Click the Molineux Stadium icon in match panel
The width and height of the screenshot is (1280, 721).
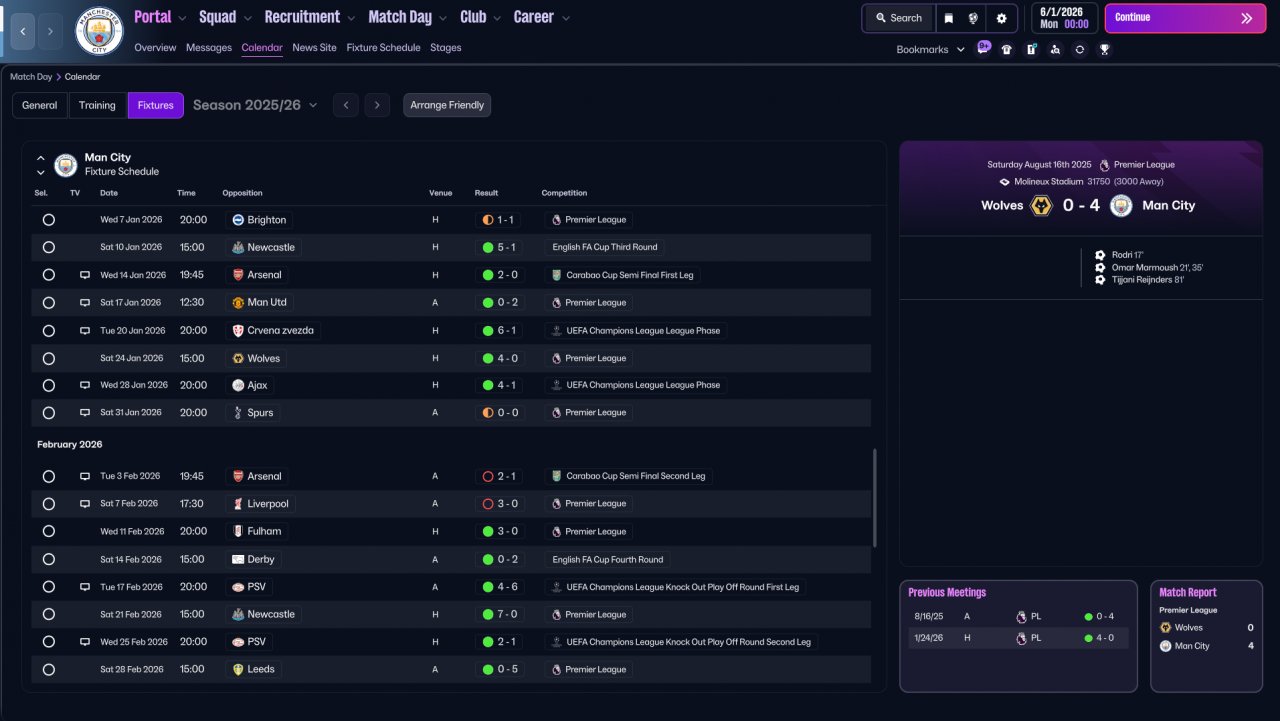pos(1004,182)
